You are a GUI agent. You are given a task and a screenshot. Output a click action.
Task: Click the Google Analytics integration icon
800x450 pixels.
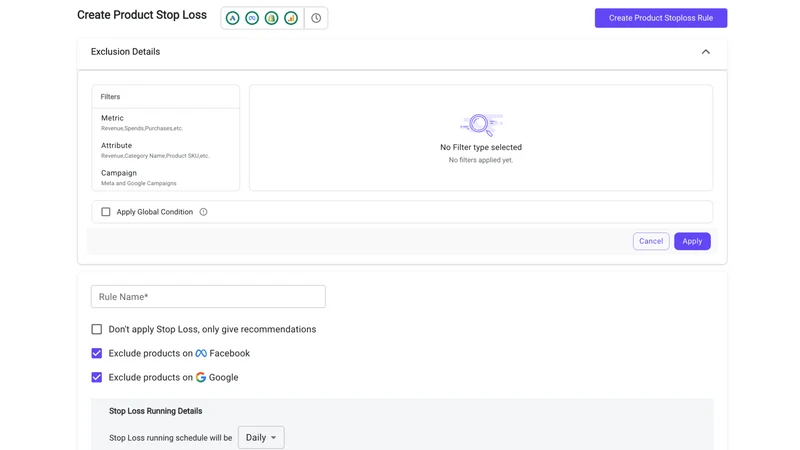point(291,18)
